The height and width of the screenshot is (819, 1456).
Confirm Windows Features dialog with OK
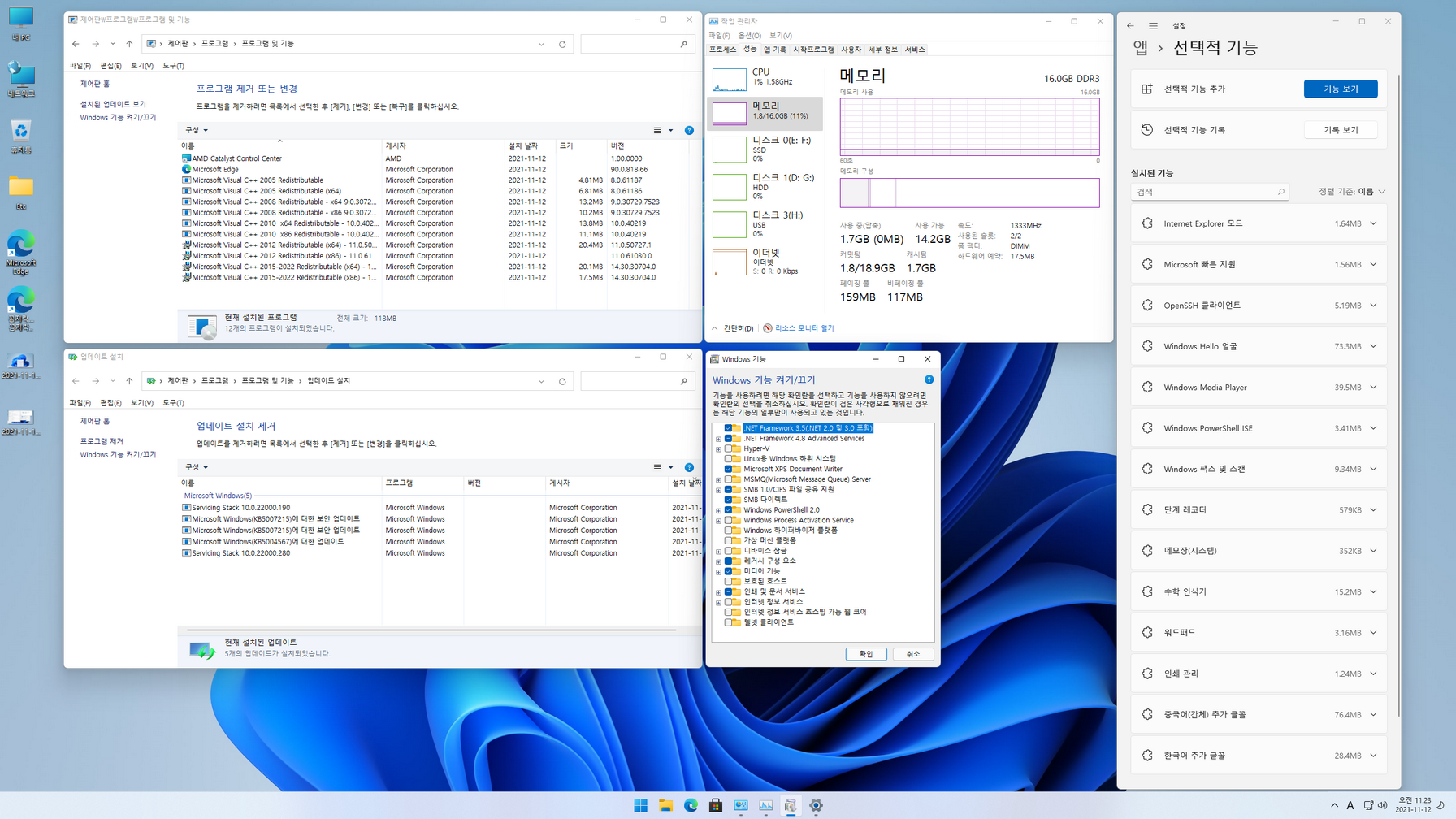coord(865,654)
